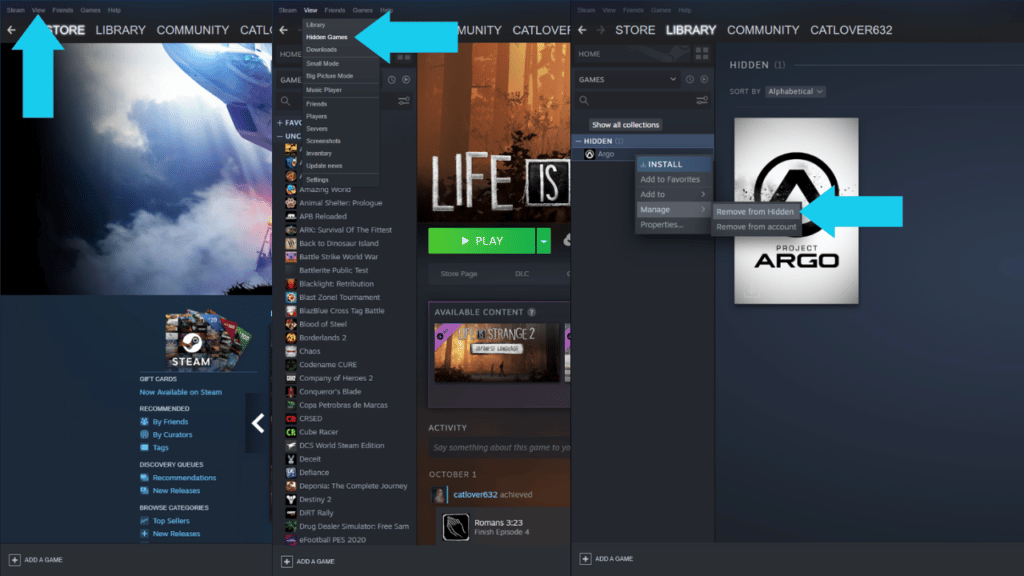Choose Remove from Hidden in the submenu
This screenshot has height=576, width=1024.
point(755,212)
